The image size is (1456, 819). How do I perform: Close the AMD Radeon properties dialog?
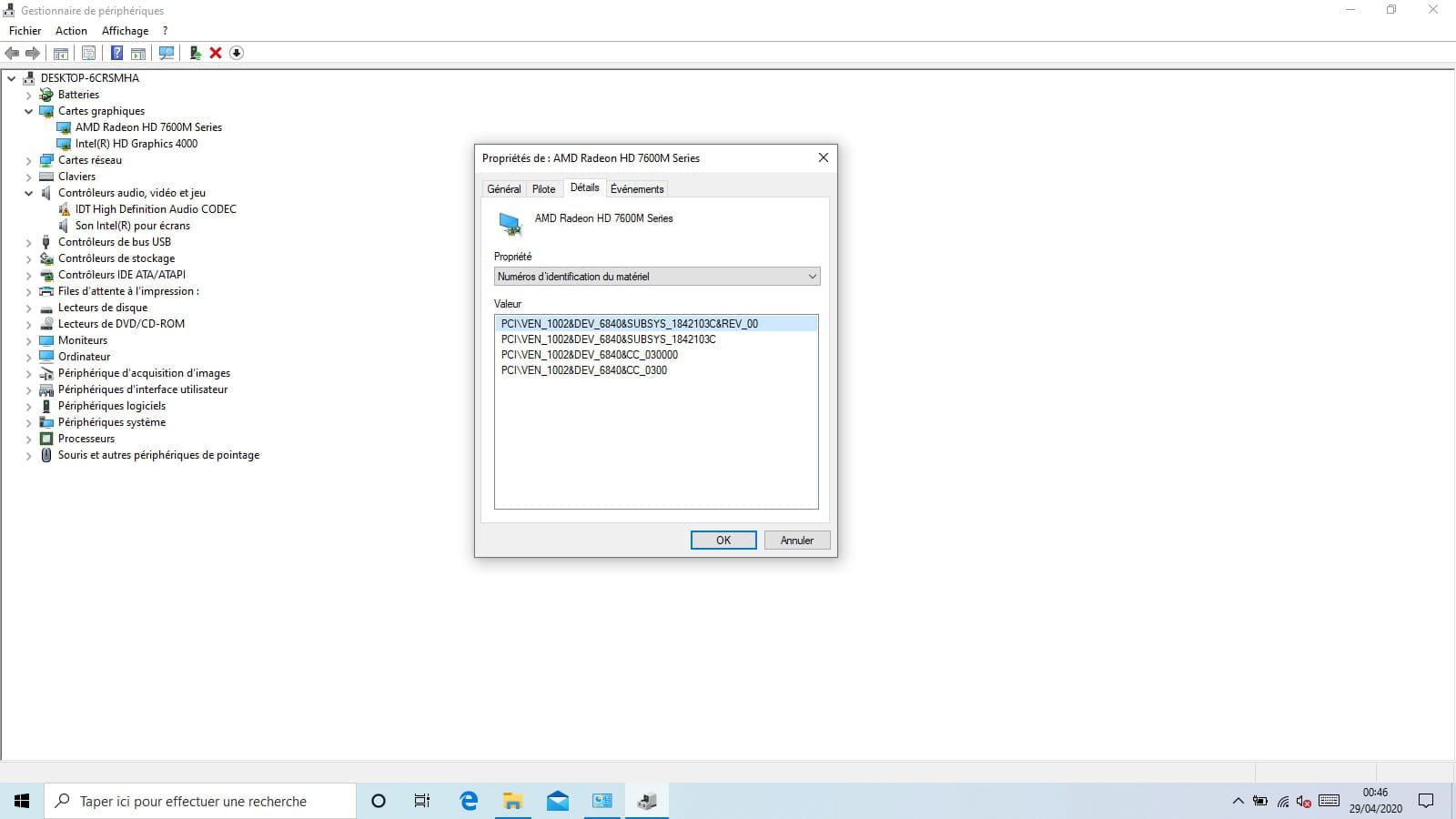click(x=824, y=157)
